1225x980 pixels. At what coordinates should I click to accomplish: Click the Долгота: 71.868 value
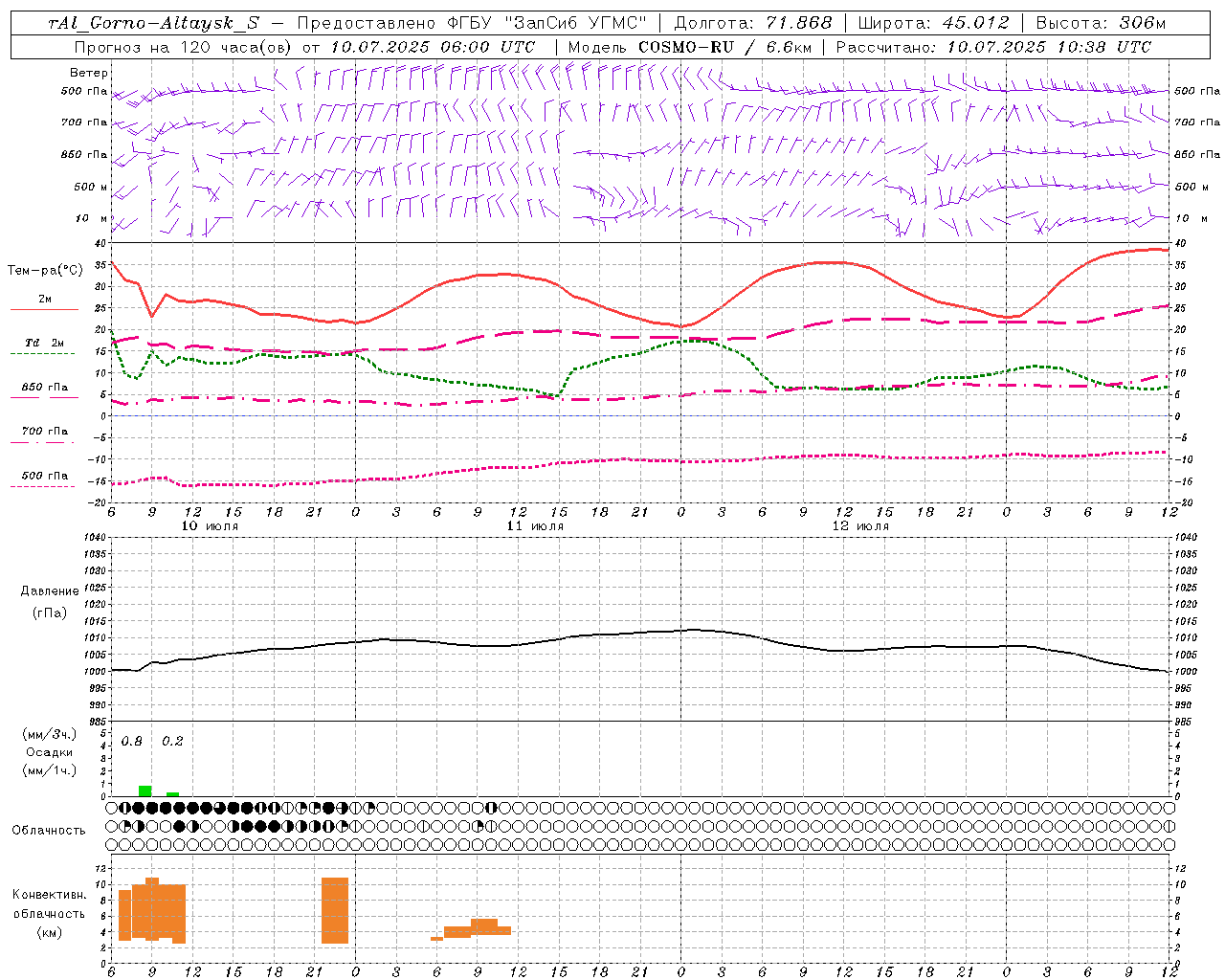(x=753, y=23)
